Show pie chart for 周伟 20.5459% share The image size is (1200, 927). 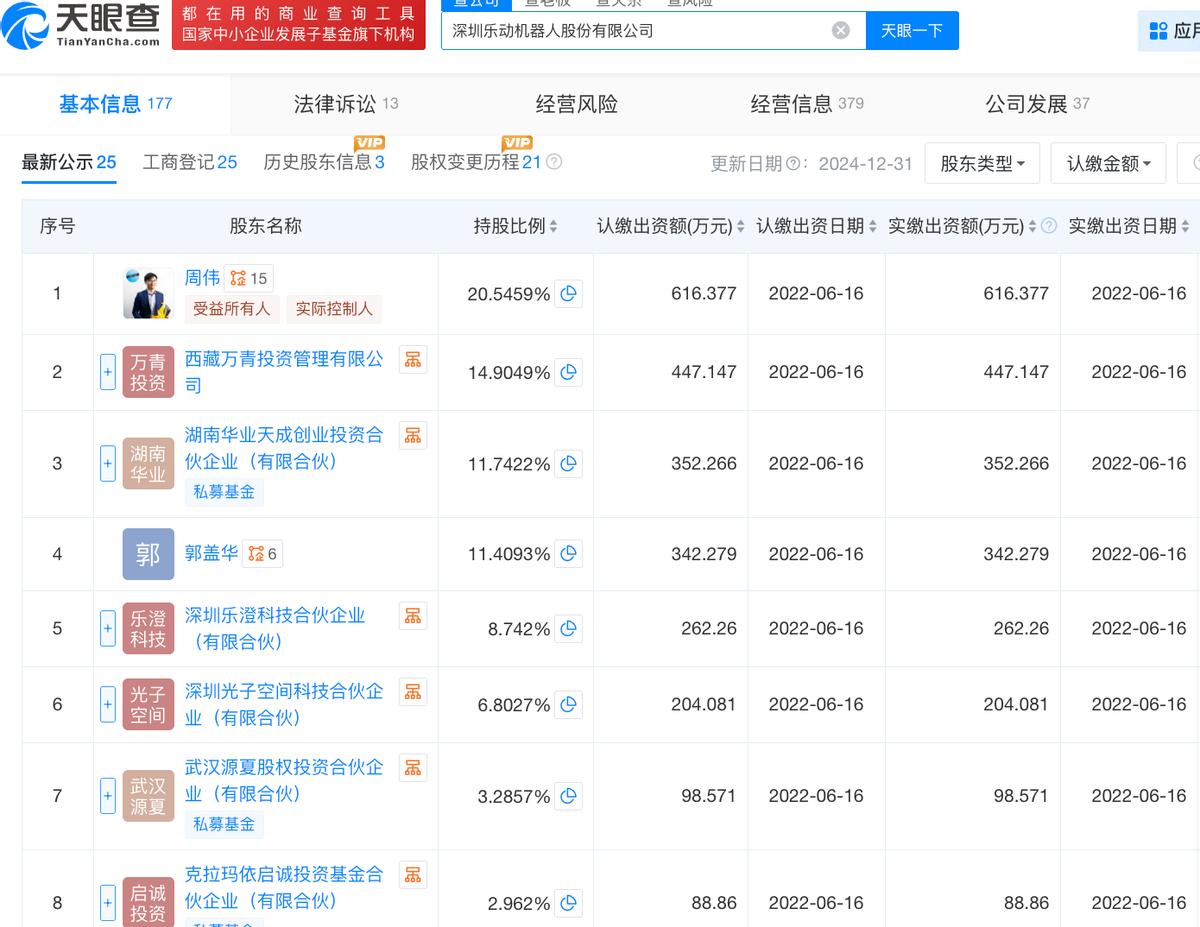tap(569, 294)
